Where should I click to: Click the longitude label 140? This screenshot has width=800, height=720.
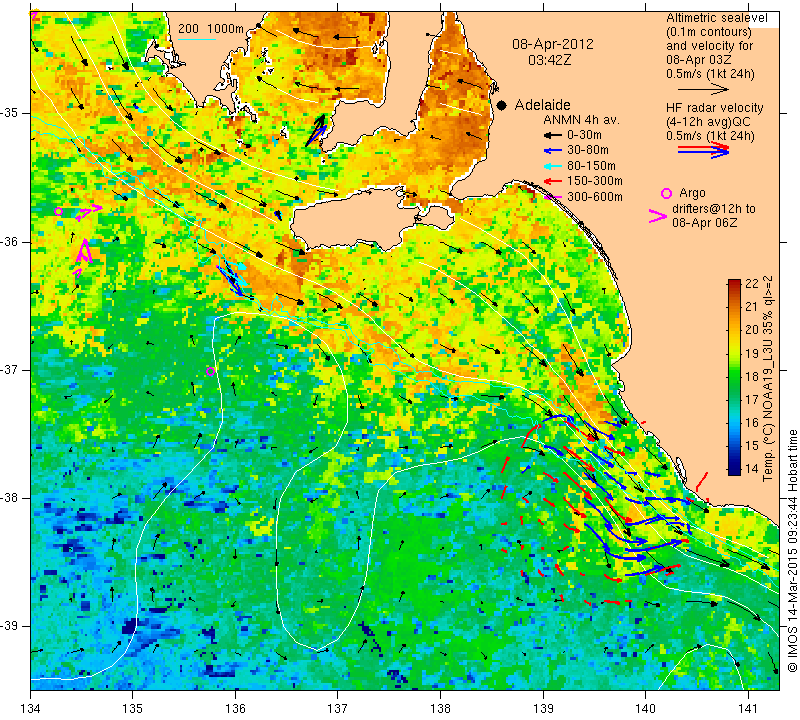point(645,709)
